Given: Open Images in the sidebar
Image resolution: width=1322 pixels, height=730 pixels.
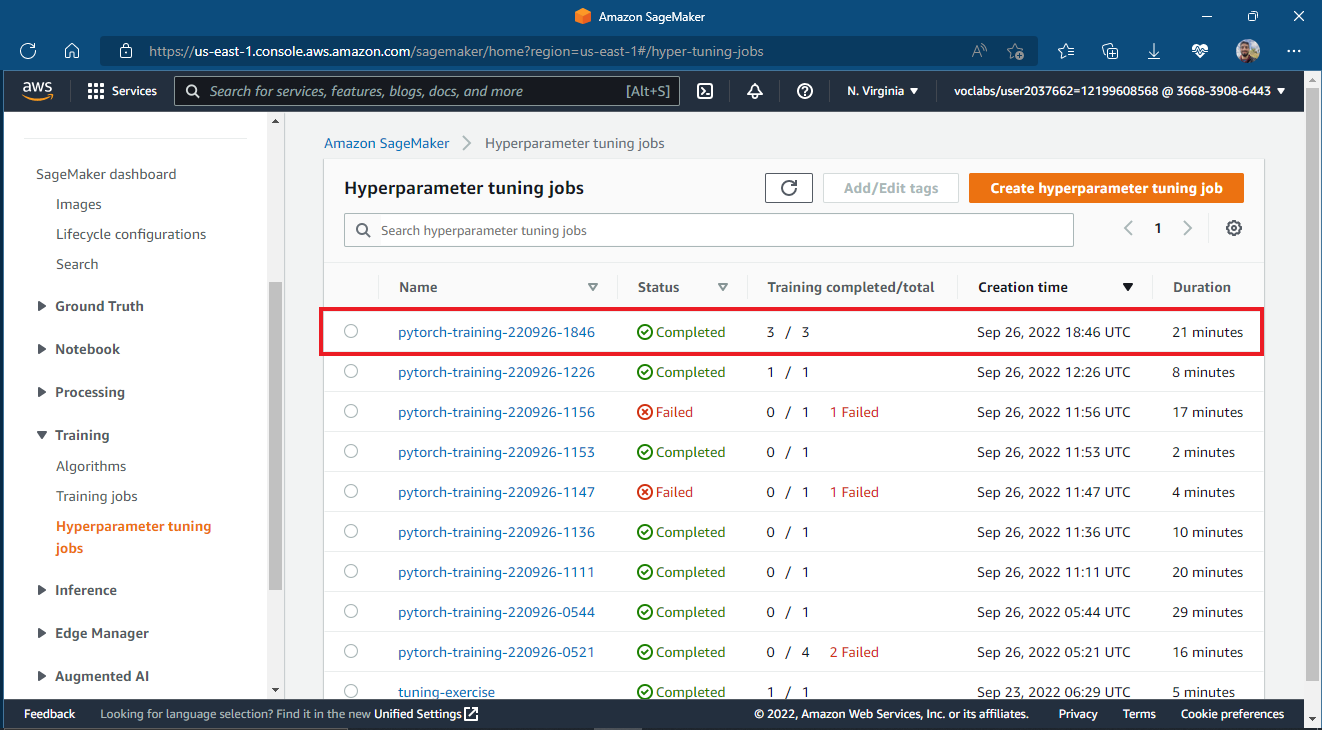Looking at the screenshot, I should (79, 204).
